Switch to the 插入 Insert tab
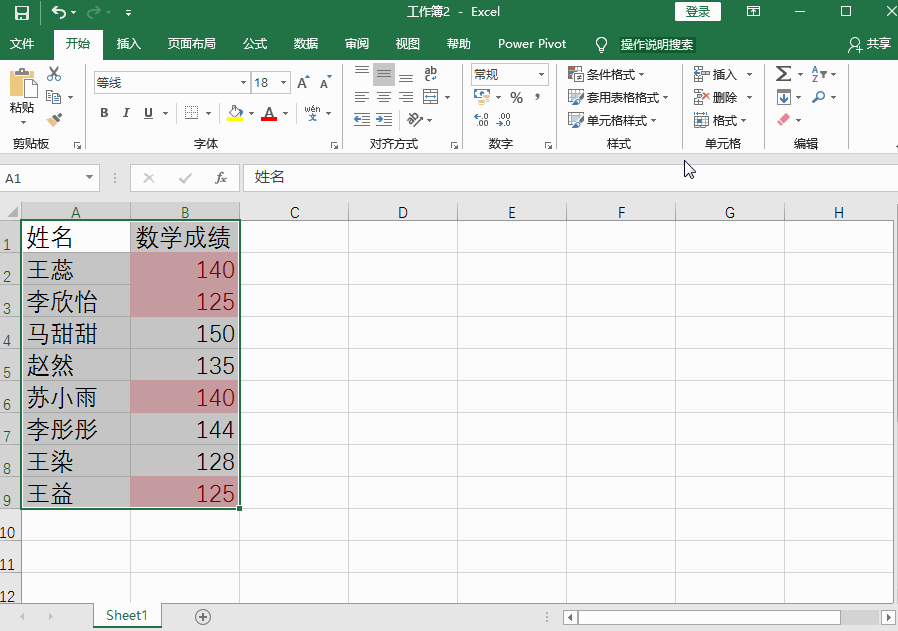 coord(128,44)
